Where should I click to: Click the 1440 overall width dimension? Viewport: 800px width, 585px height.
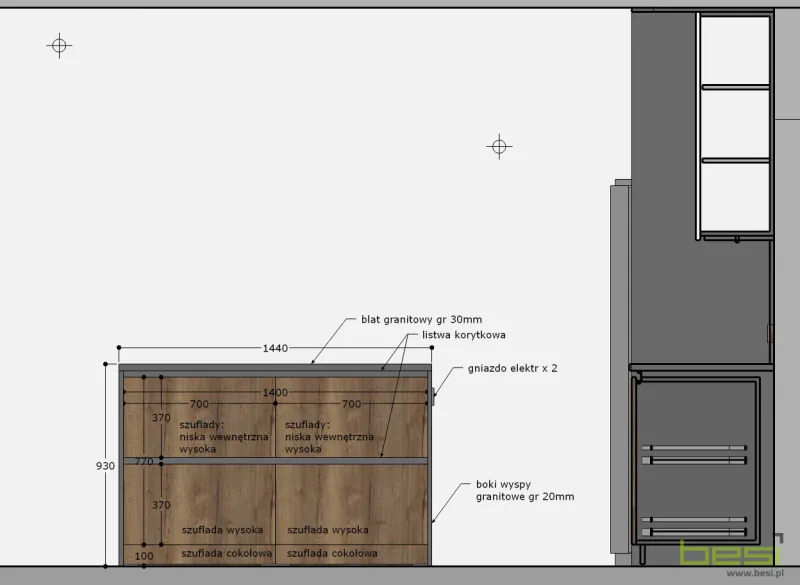275,348
